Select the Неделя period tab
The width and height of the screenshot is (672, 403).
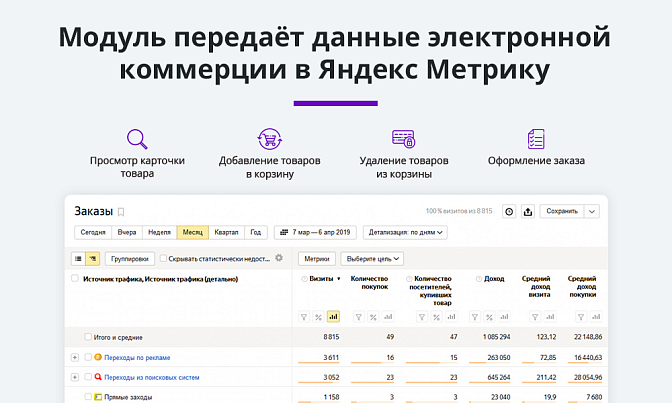[x=159, y=232]
